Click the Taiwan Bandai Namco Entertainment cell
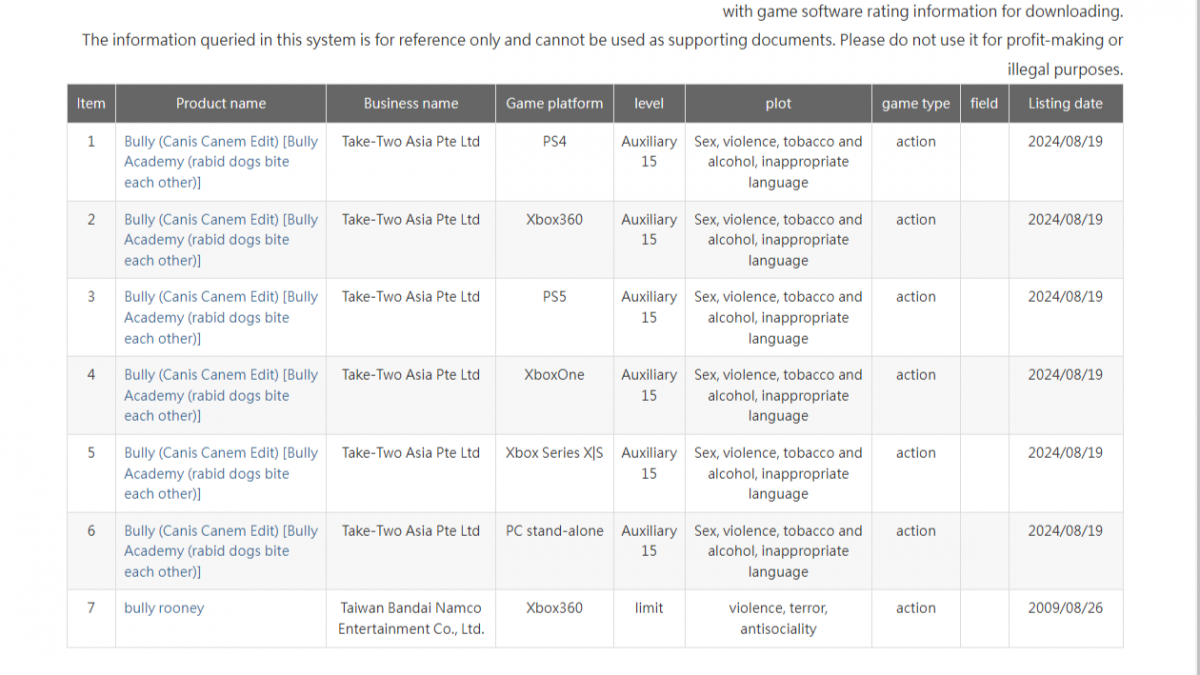The height and width of the screenshot is (675, 1200). (x=411, y=618)
